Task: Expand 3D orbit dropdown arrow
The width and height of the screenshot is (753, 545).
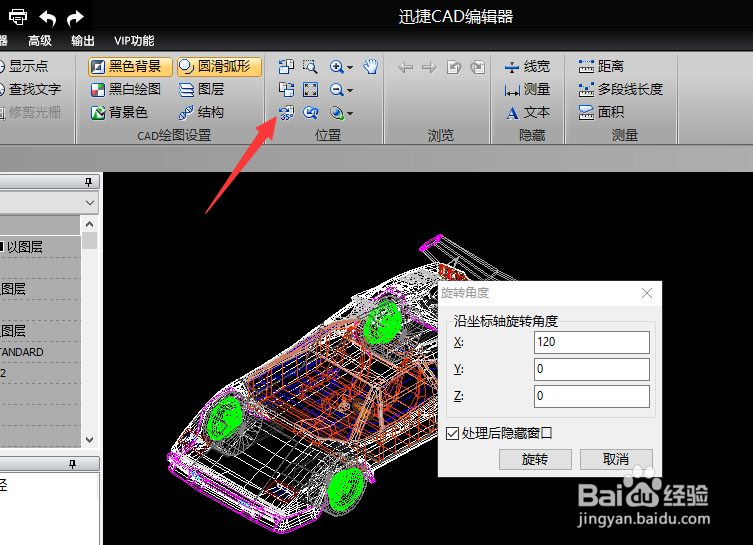Action: (350, 114)
